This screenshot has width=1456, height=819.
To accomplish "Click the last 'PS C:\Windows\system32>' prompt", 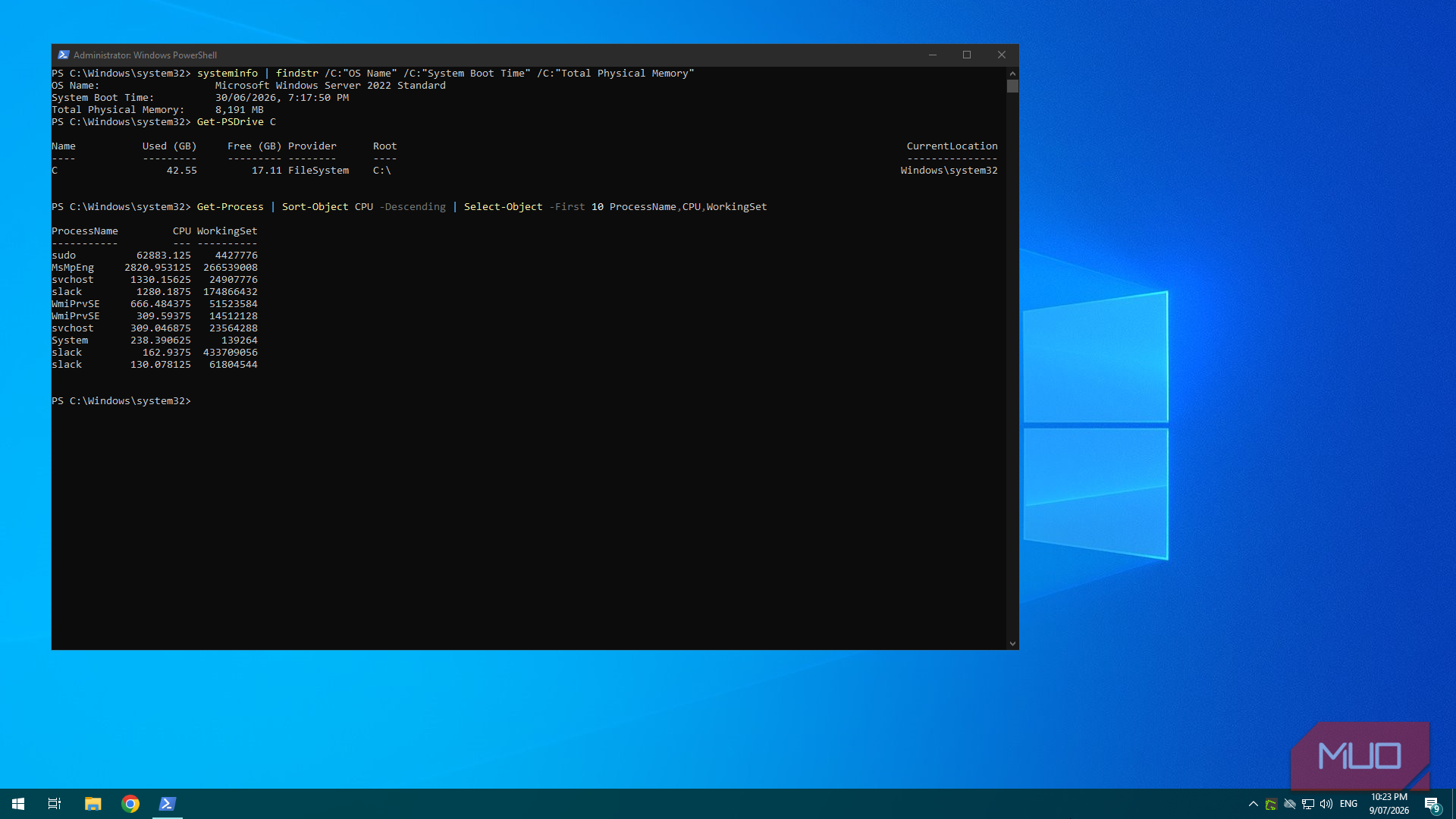I will 121,401.
